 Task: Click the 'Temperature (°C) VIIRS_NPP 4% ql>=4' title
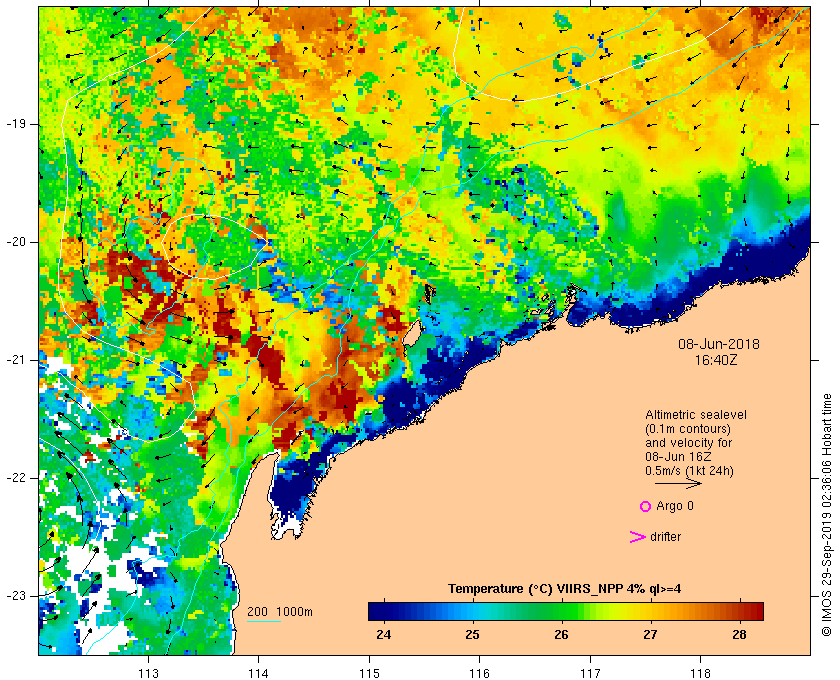tap(565, 588)
